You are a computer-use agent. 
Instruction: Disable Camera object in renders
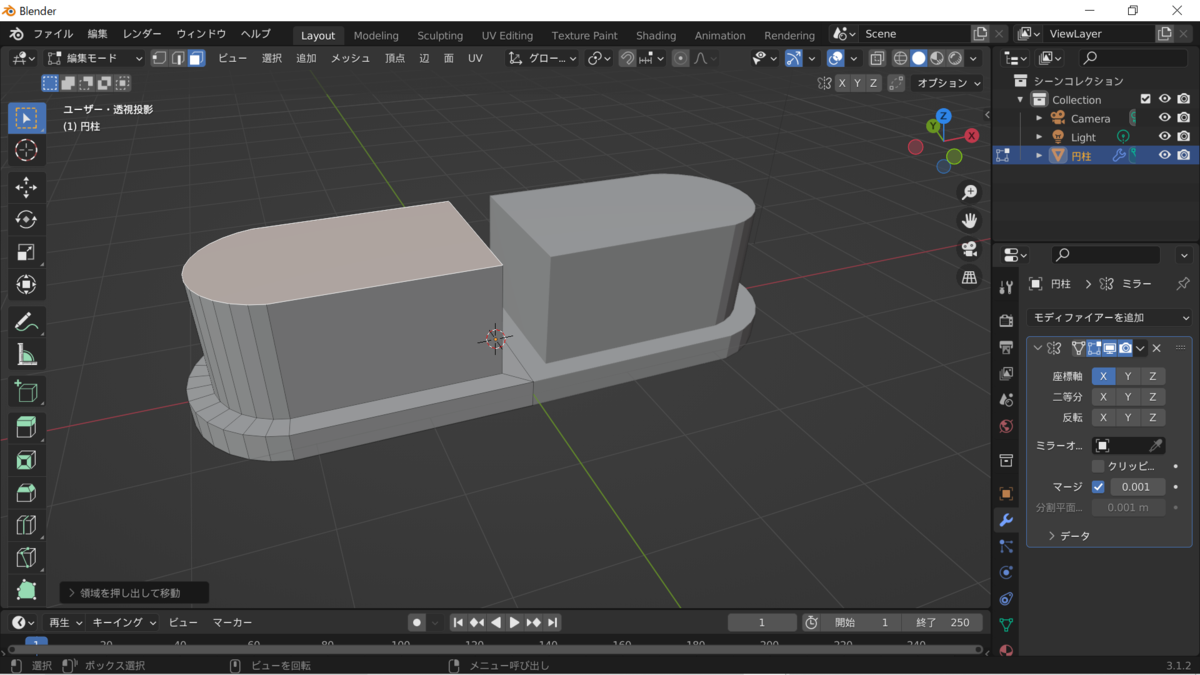(1184, 118)
